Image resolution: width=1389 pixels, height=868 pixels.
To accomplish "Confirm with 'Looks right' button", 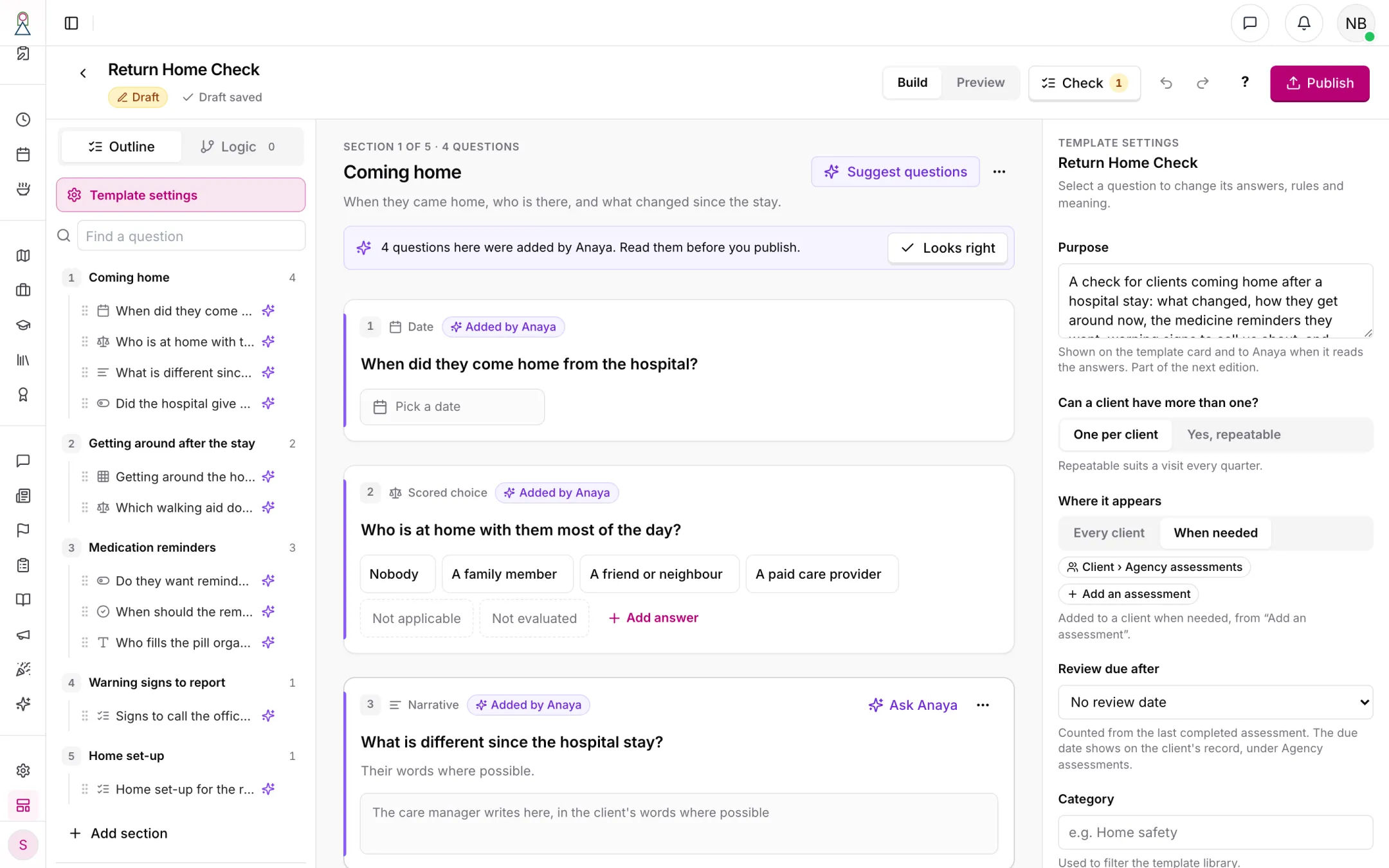I will 947,248.
